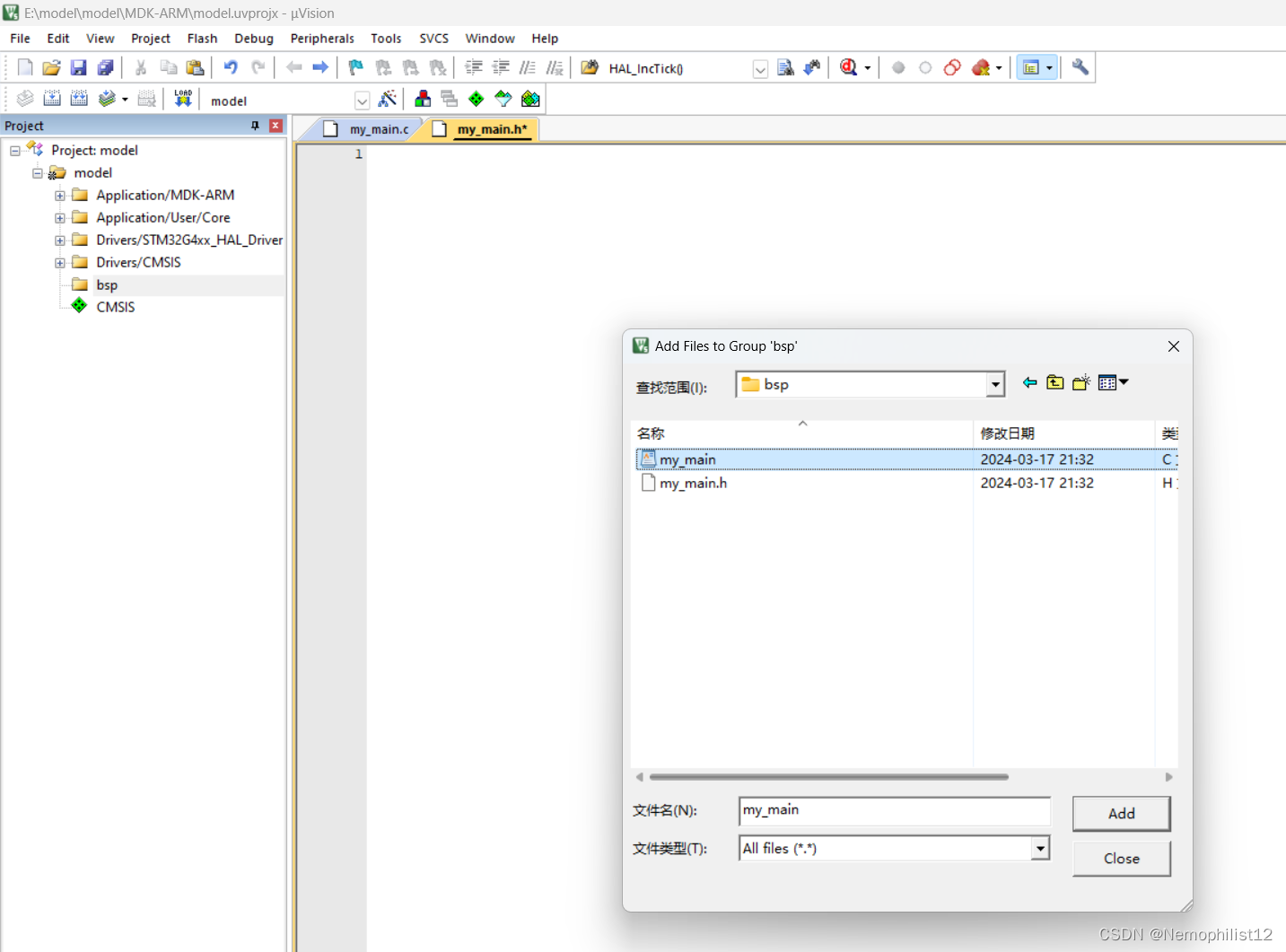Enable or disable breakpoint with red circles icon

click(953, 67)
